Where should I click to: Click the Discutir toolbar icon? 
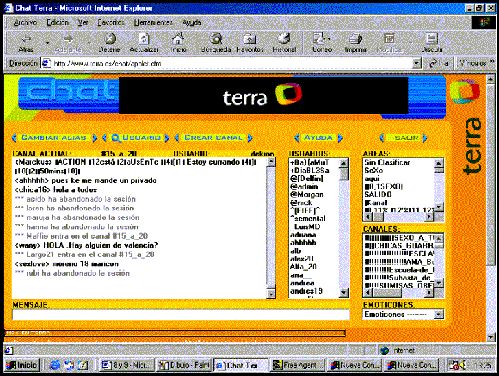point(432,39)
